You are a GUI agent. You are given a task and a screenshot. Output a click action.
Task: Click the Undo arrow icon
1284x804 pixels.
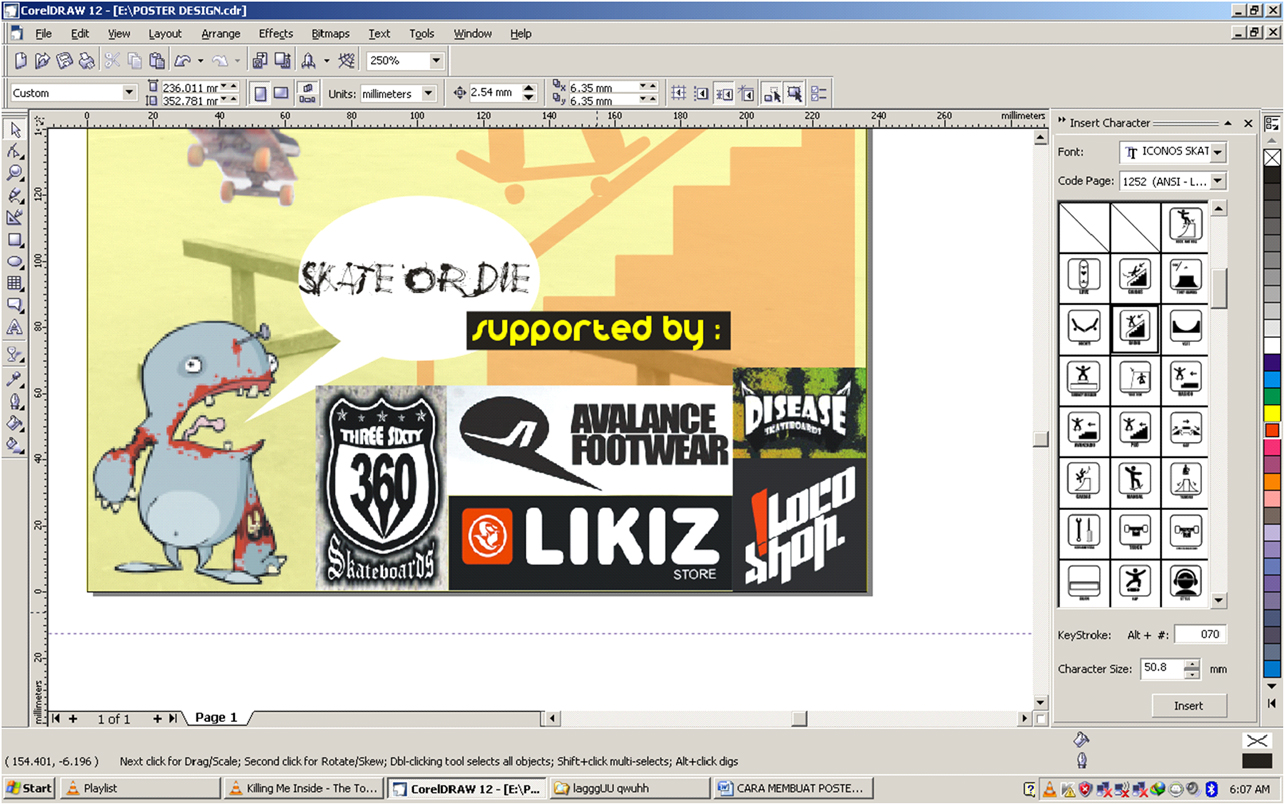point(183,60)
